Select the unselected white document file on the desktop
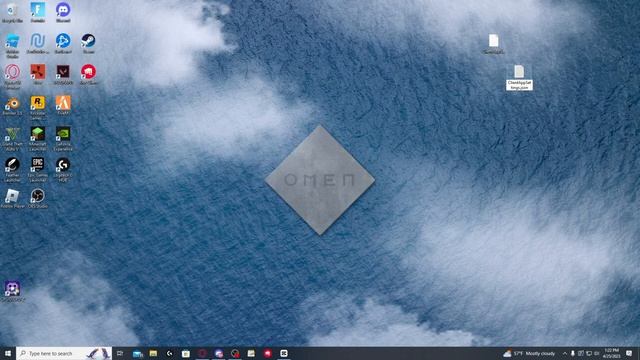This screenshot has height=360, width=640. [x=493, y=44]
